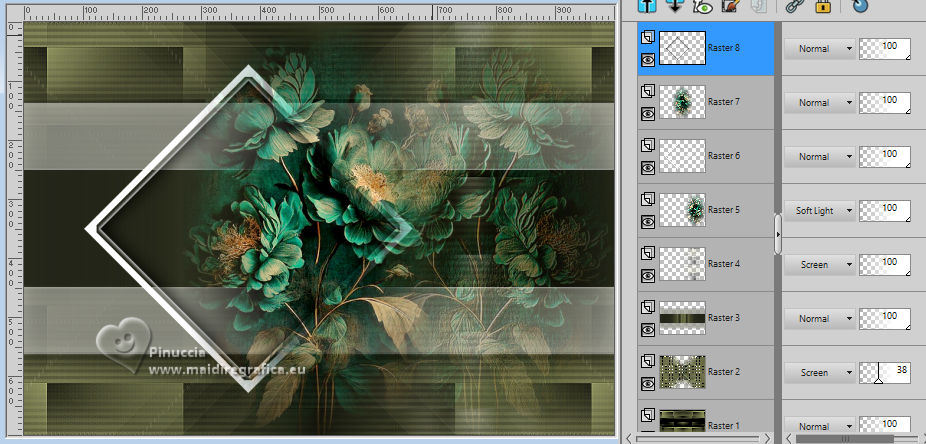
Task: Open Raster 1 blend mode dropdown
Action: tap(820, 426)
